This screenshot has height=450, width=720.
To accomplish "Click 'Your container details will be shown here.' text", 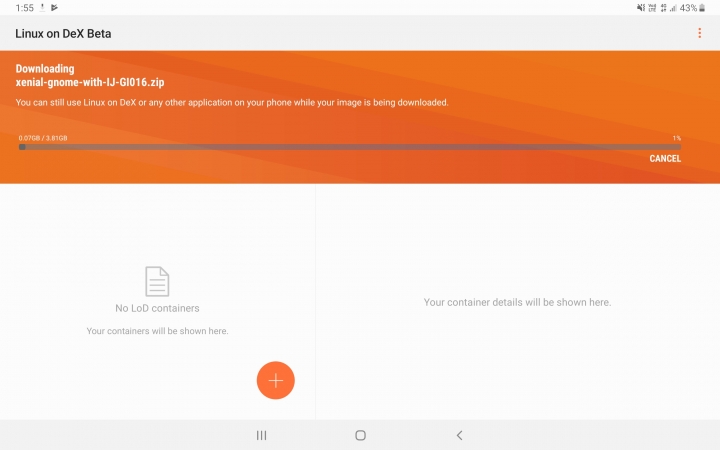I will 518,302.
